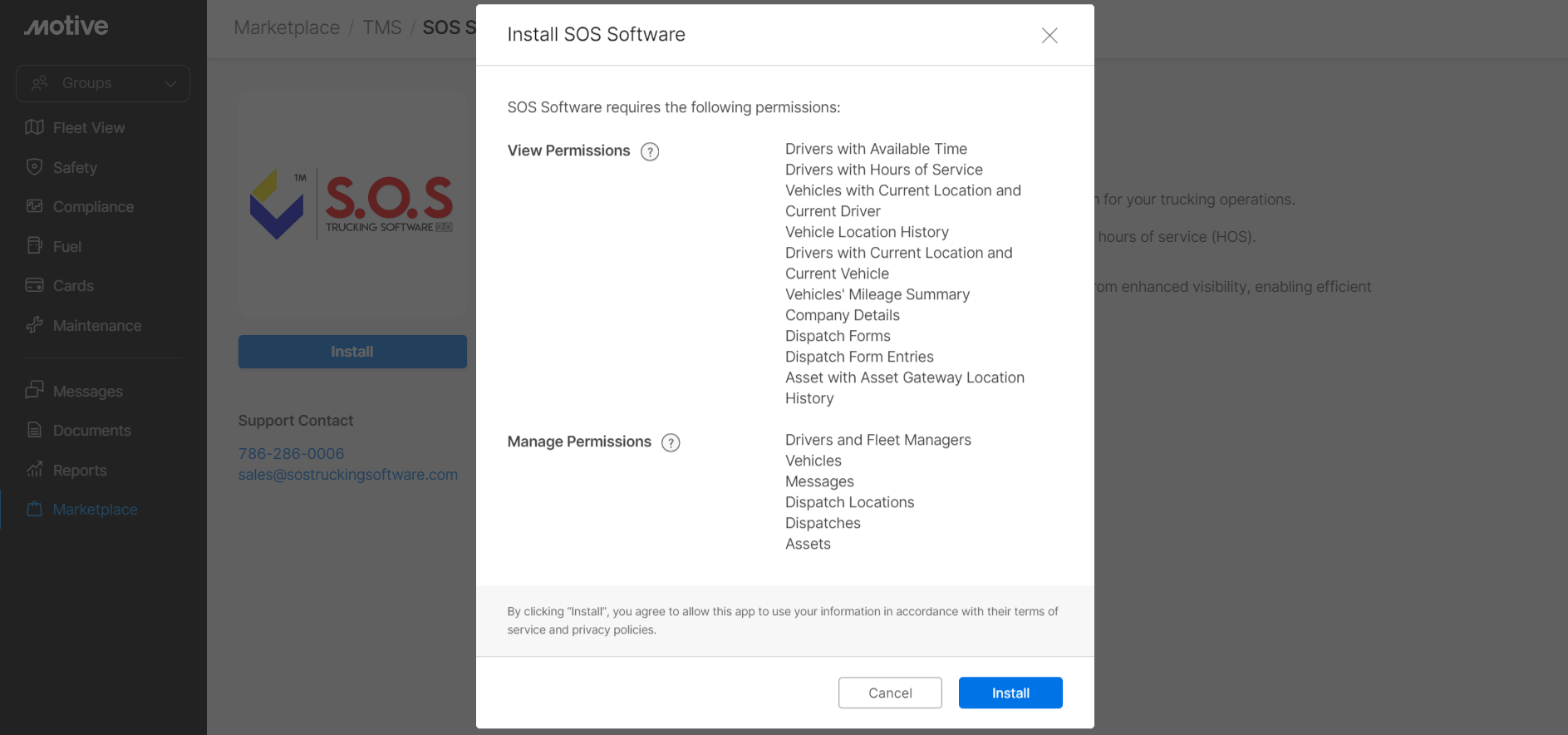Click 'Dispatch Form Entries' permission text
Image resolution: width=1568 pixels, height=735 pixels.
[x=859, y=357]
